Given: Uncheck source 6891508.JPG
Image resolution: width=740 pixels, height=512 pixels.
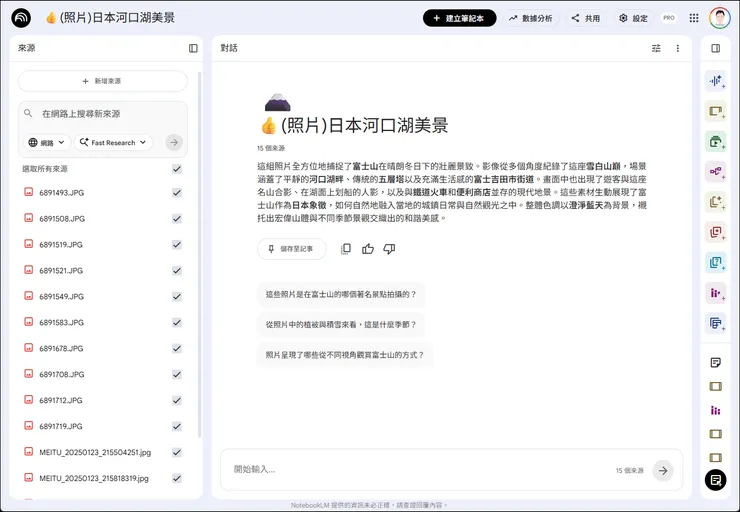Looking at the screenshot, I should tap(177, 218).
